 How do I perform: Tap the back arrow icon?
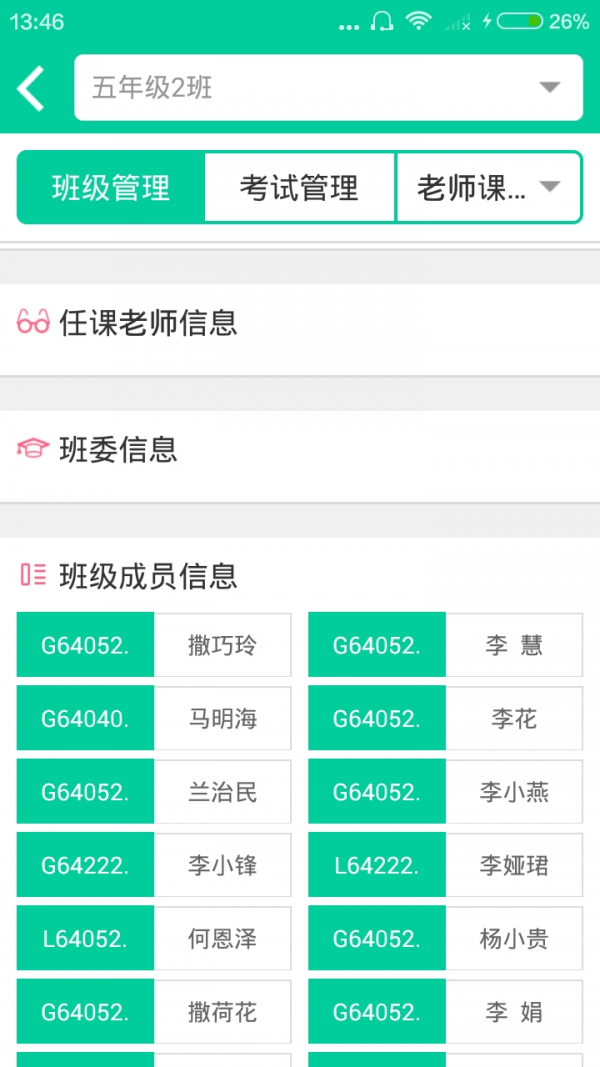(x=32, y=88)
